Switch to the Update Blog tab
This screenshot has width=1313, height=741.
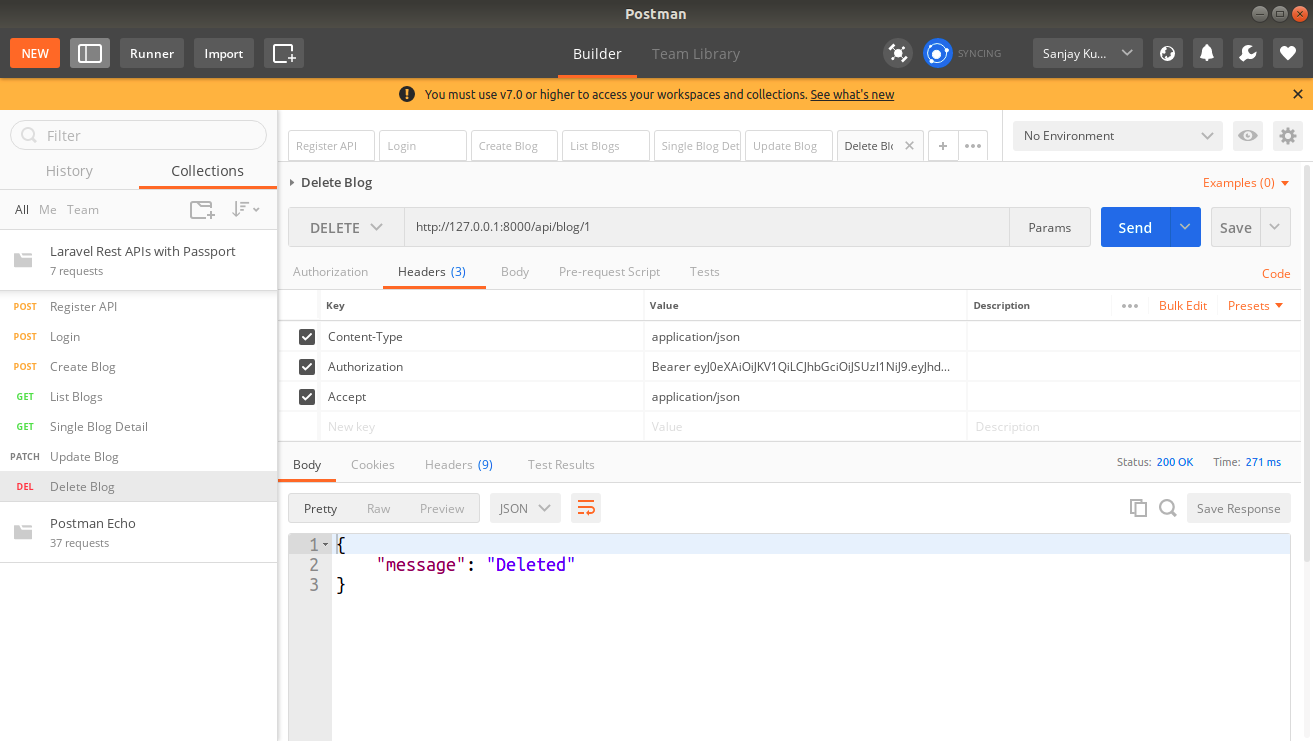coord(789,146)
